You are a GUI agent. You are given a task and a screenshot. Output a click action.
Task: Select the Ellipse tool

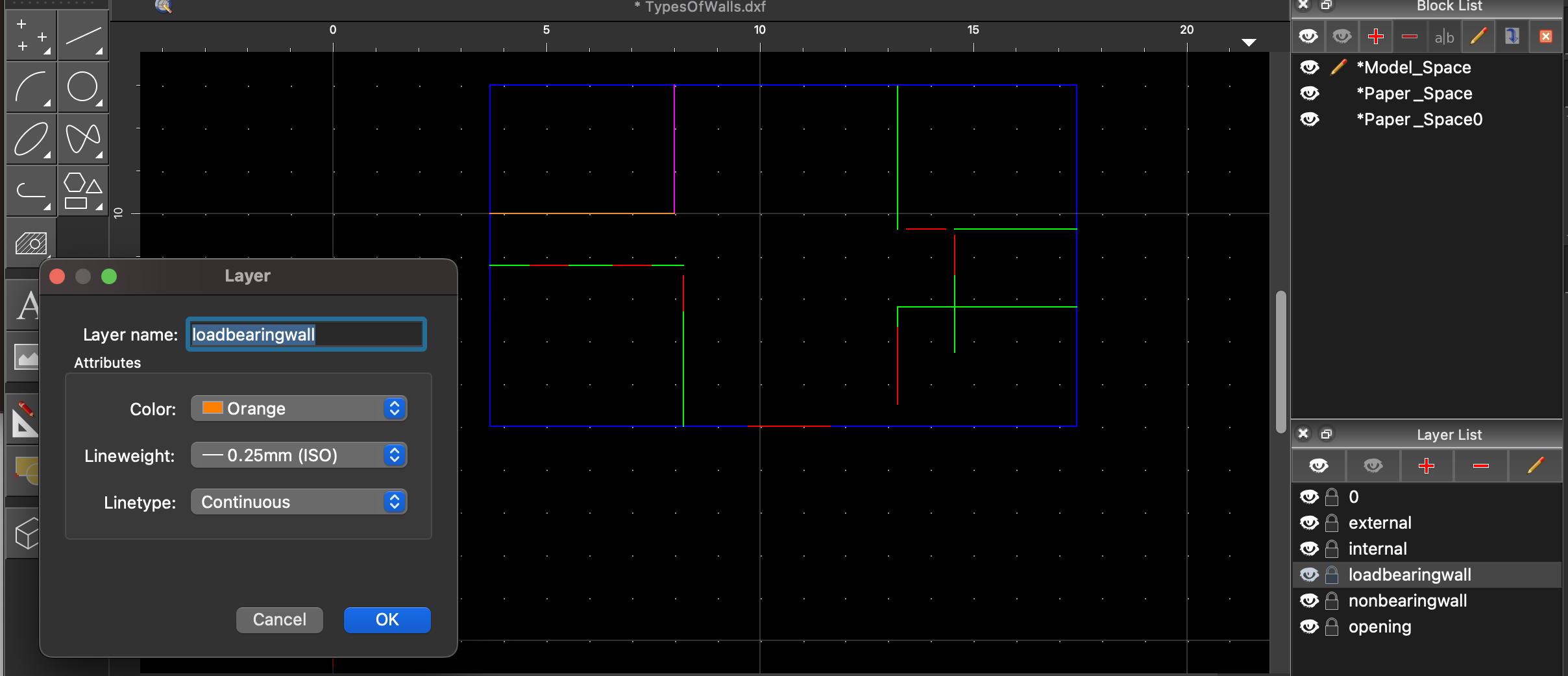click(x=31, y=139)
